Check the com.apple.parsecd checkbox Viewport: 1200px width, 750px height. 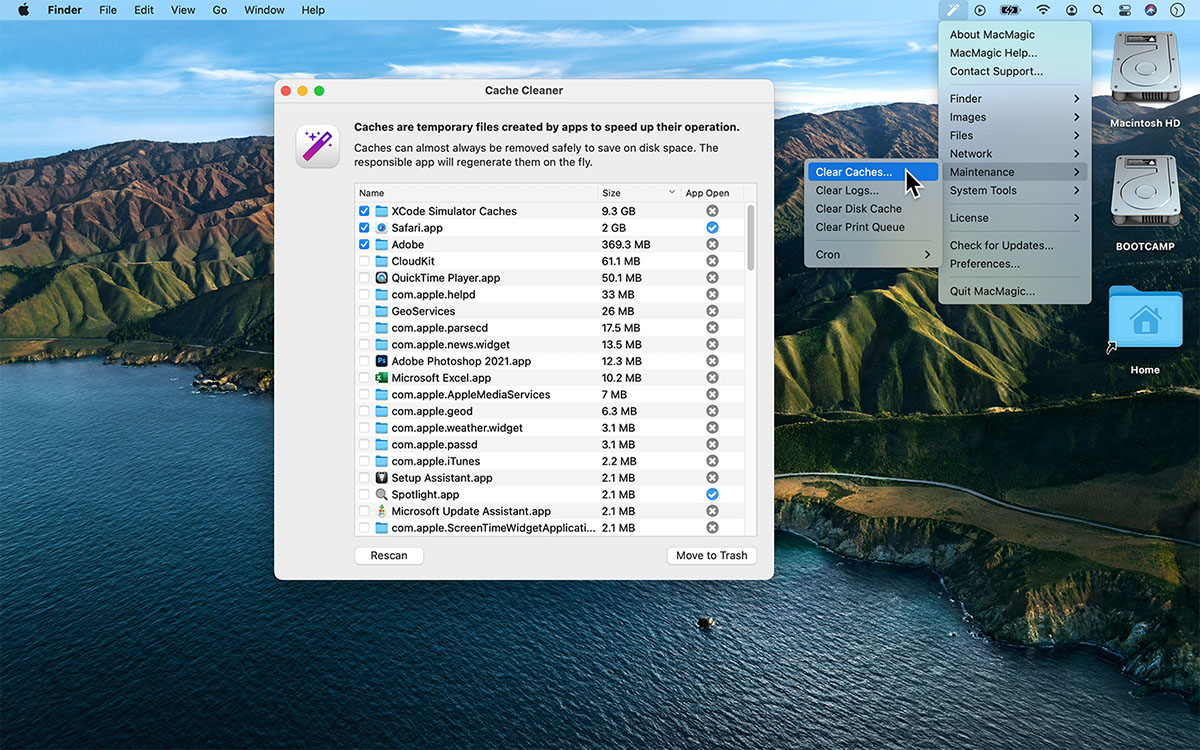[x=364, y=328]
